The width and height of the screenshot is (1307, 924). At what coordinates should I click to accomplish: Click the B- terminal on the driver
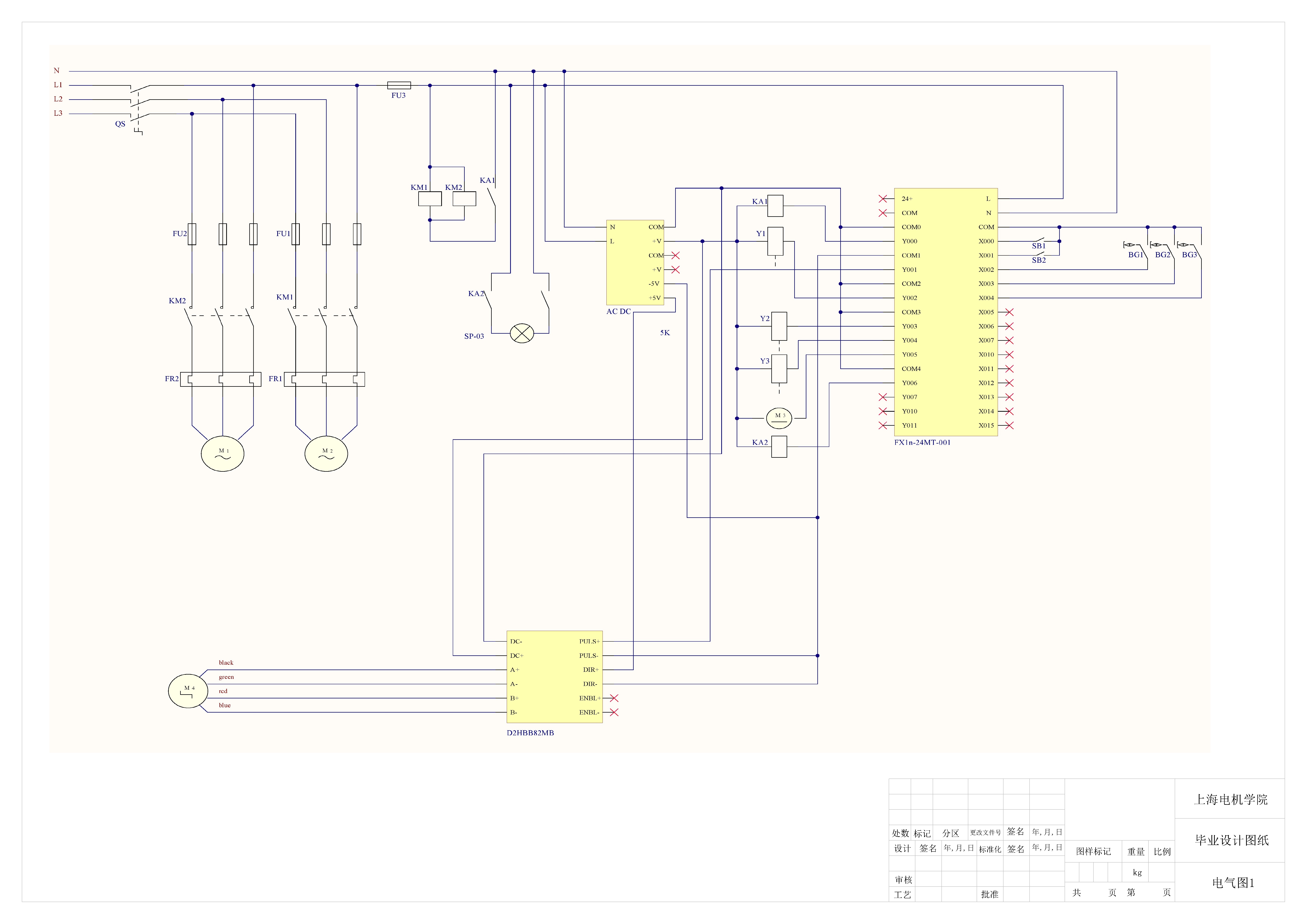pos(513,713)
